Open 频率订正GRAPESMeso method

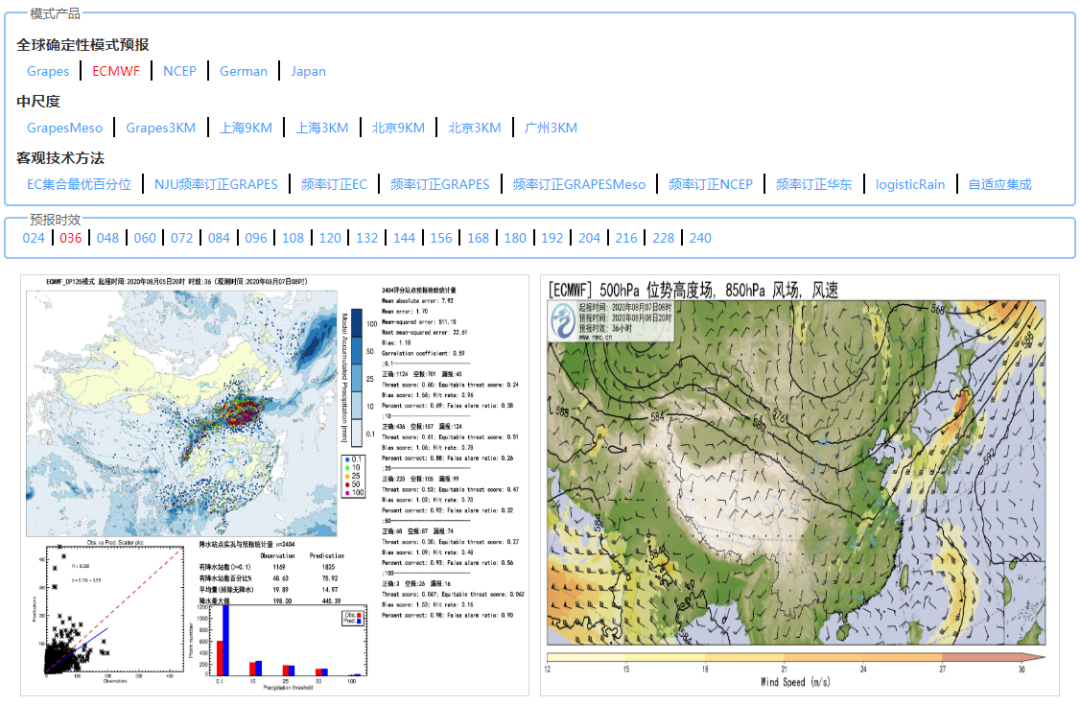point(579,184)
